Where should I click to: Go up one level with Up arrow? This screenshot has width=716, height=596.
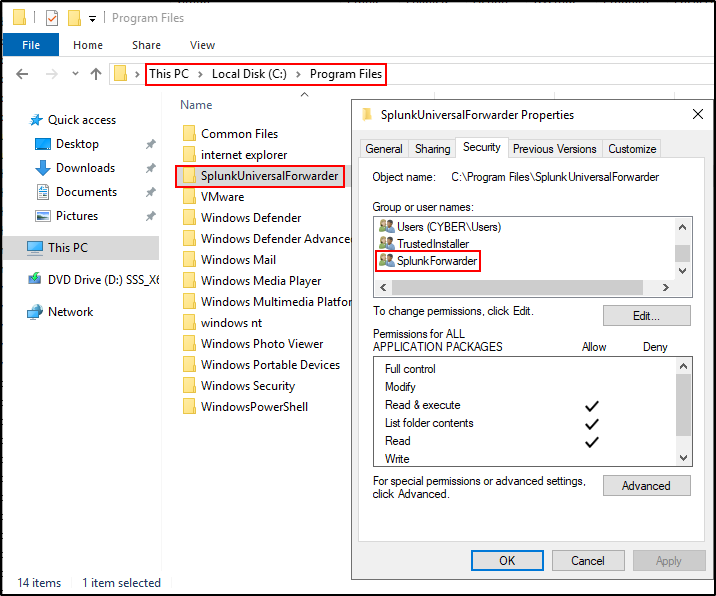pyautogui.click(x=96, y=74)
